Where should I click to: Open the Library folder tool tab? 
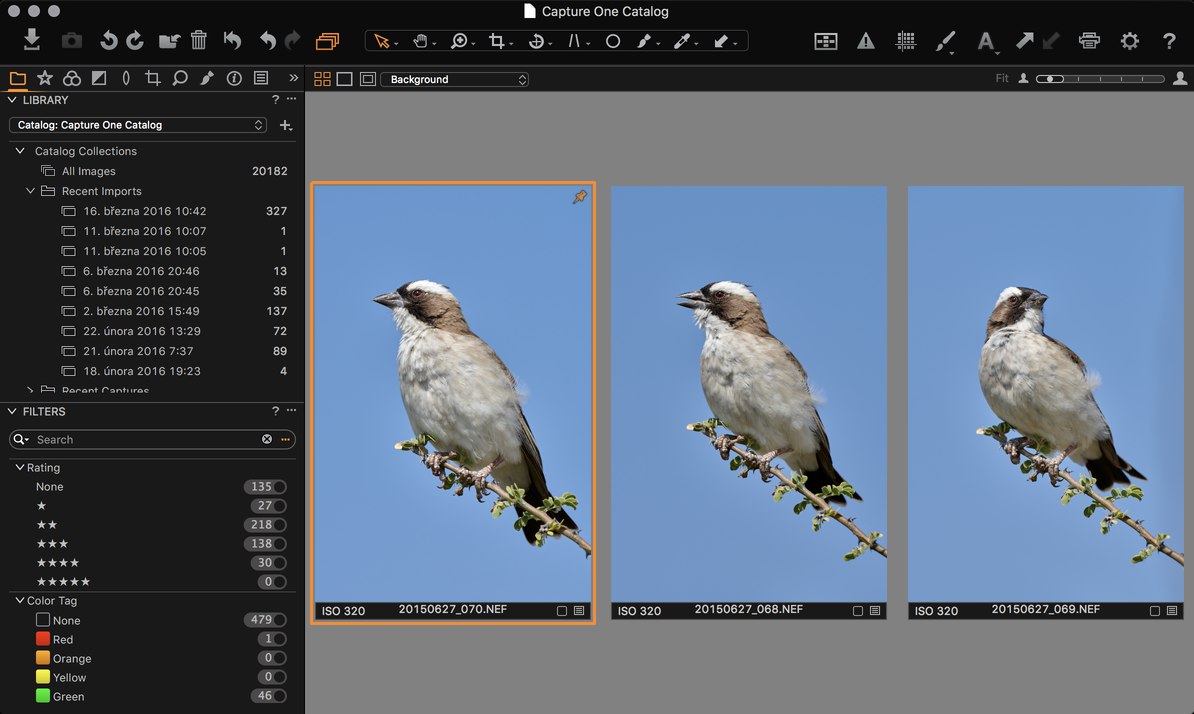click(x=18, y=78)
